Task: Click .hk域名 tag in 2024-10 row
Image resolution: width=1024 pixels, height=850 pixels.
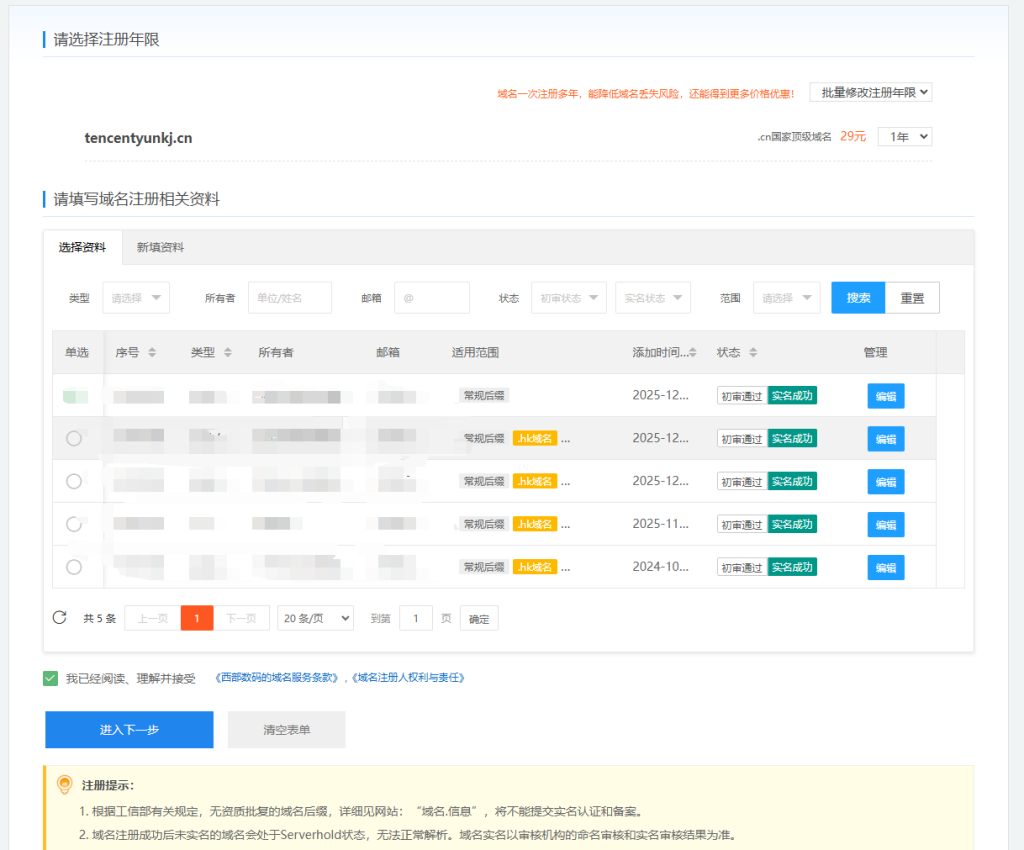Action: tap(535, 567)
